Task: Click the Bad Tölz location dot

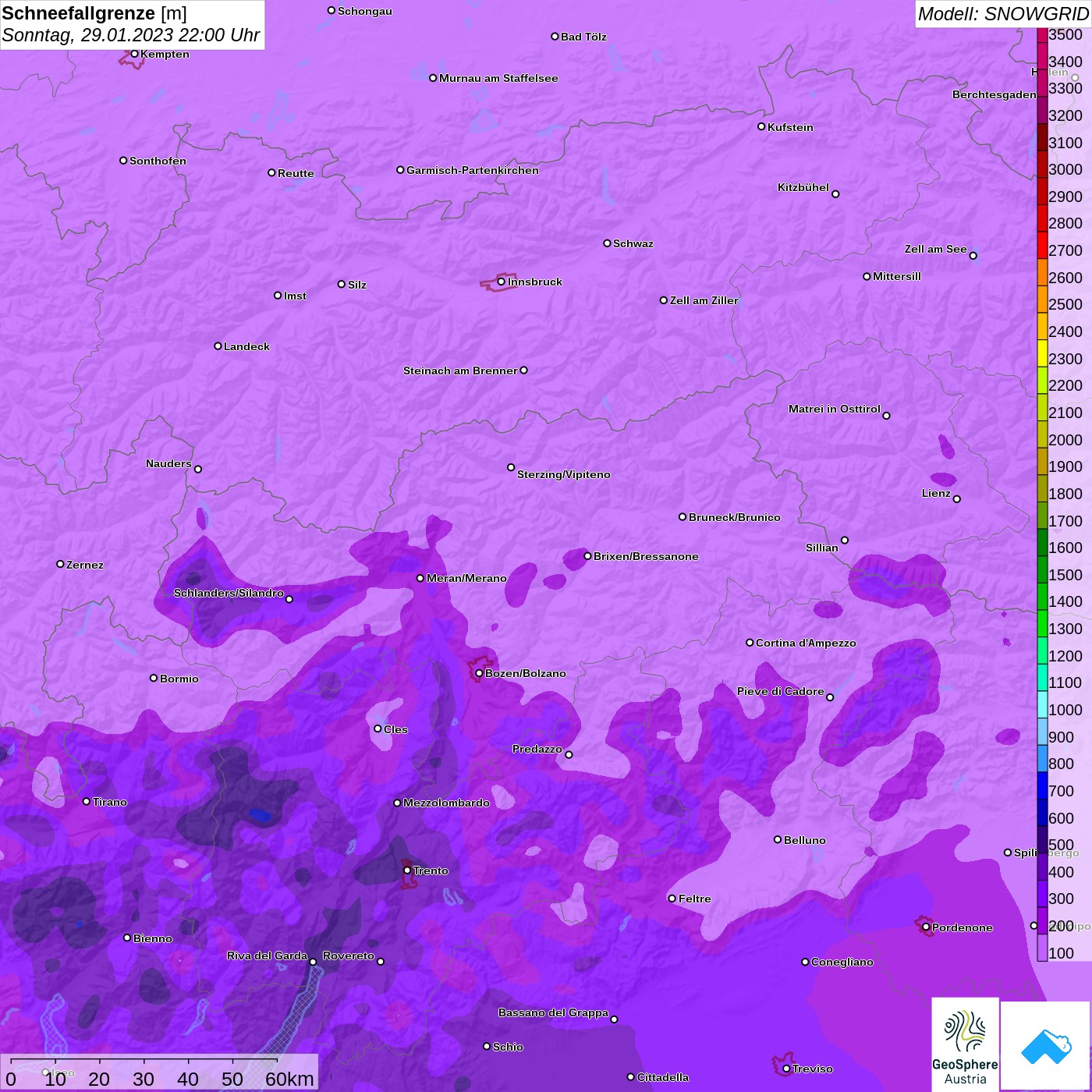Action: 555,37
